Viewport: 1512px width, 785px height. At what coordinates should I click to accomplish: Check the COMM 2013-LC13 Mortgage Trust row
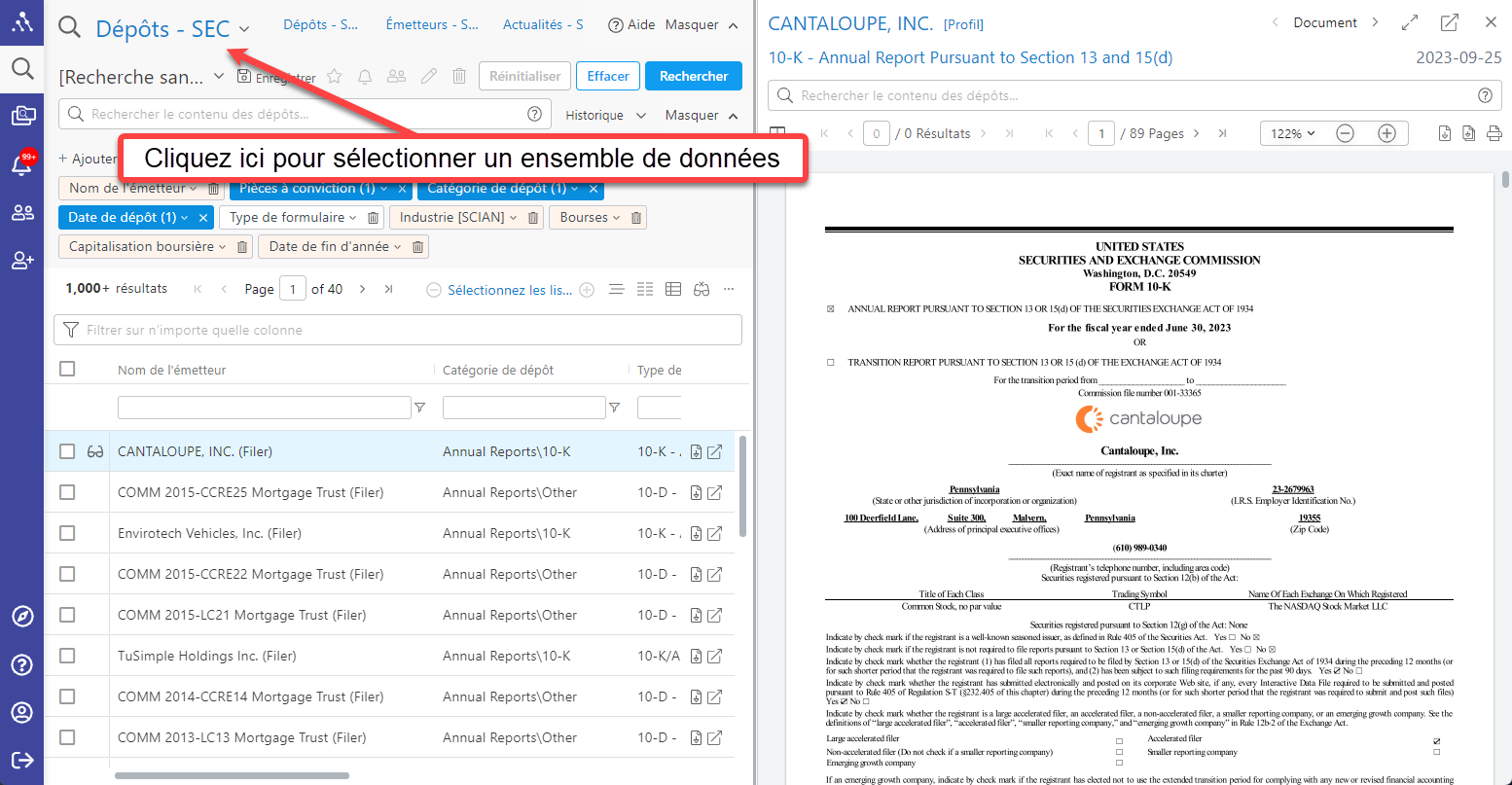pyautogui.click(x=67, y=737)
